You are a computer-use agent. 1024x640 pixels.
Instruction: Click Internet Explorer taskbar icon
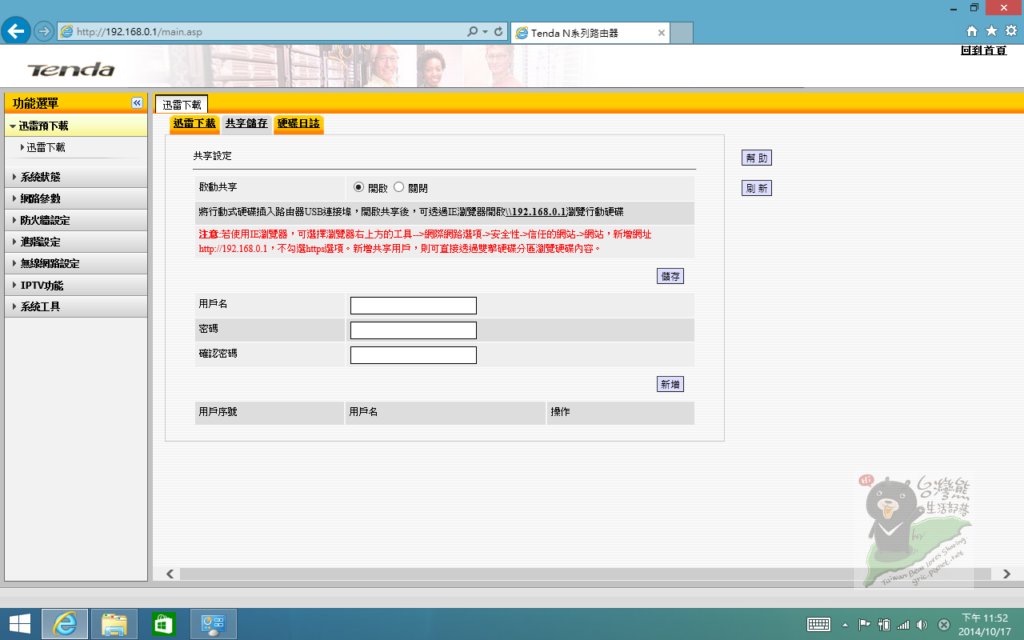click(65, 624)
